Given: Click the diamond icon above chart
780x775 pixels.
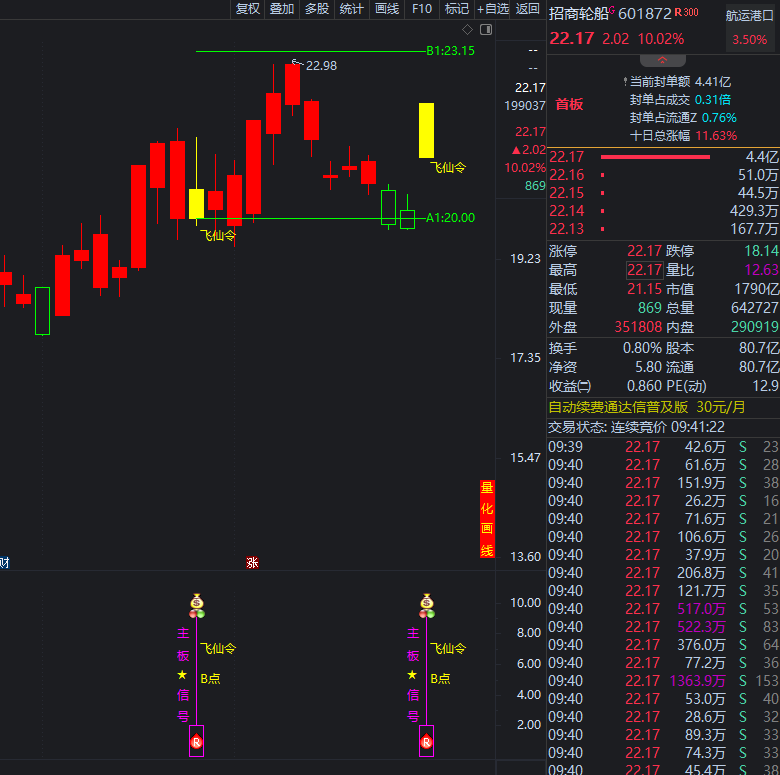Looking at the screenshot, I should (467, 30).
